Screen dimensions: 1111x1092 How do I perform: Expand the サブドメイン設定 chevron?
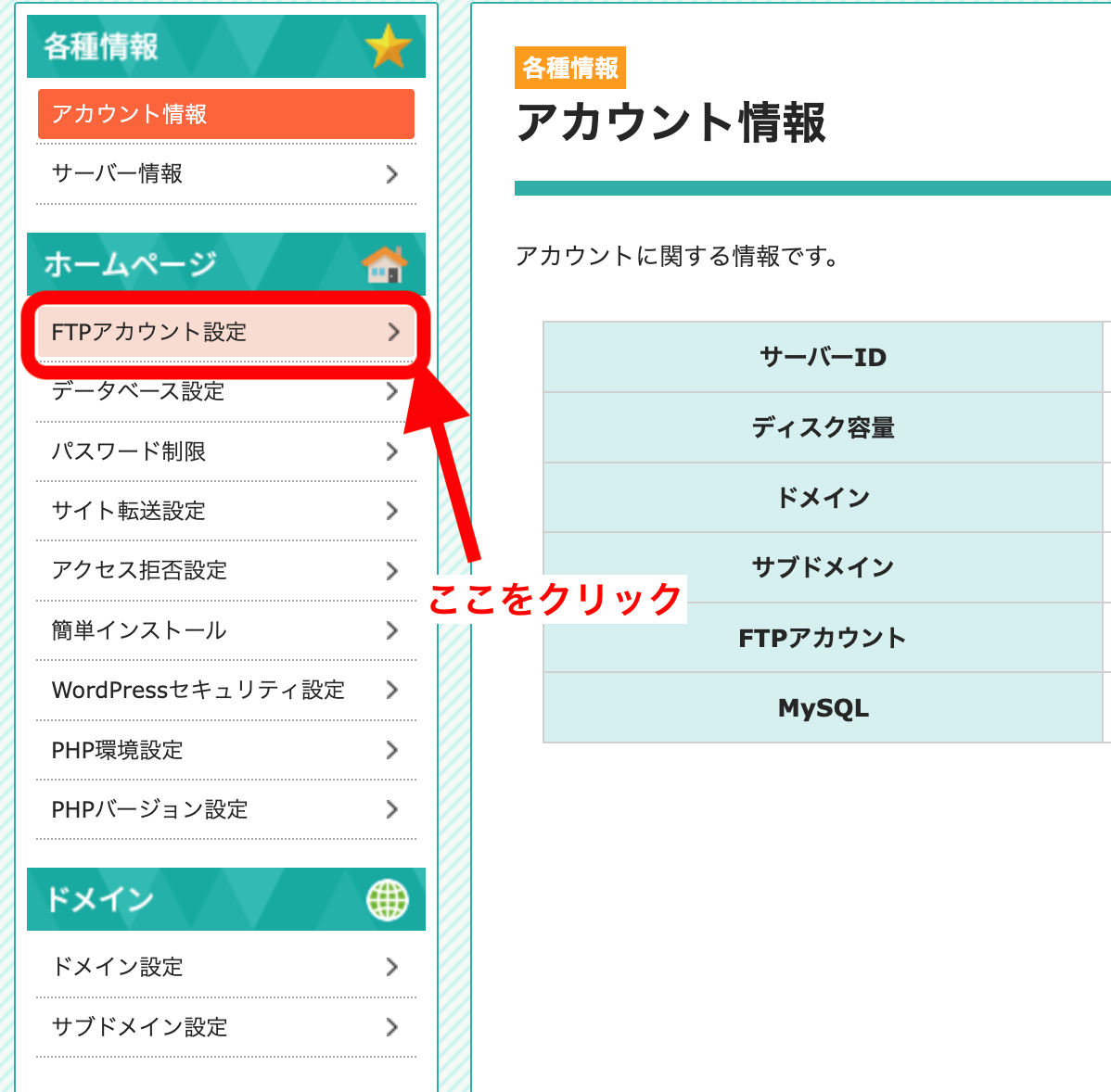[391, 1027]
